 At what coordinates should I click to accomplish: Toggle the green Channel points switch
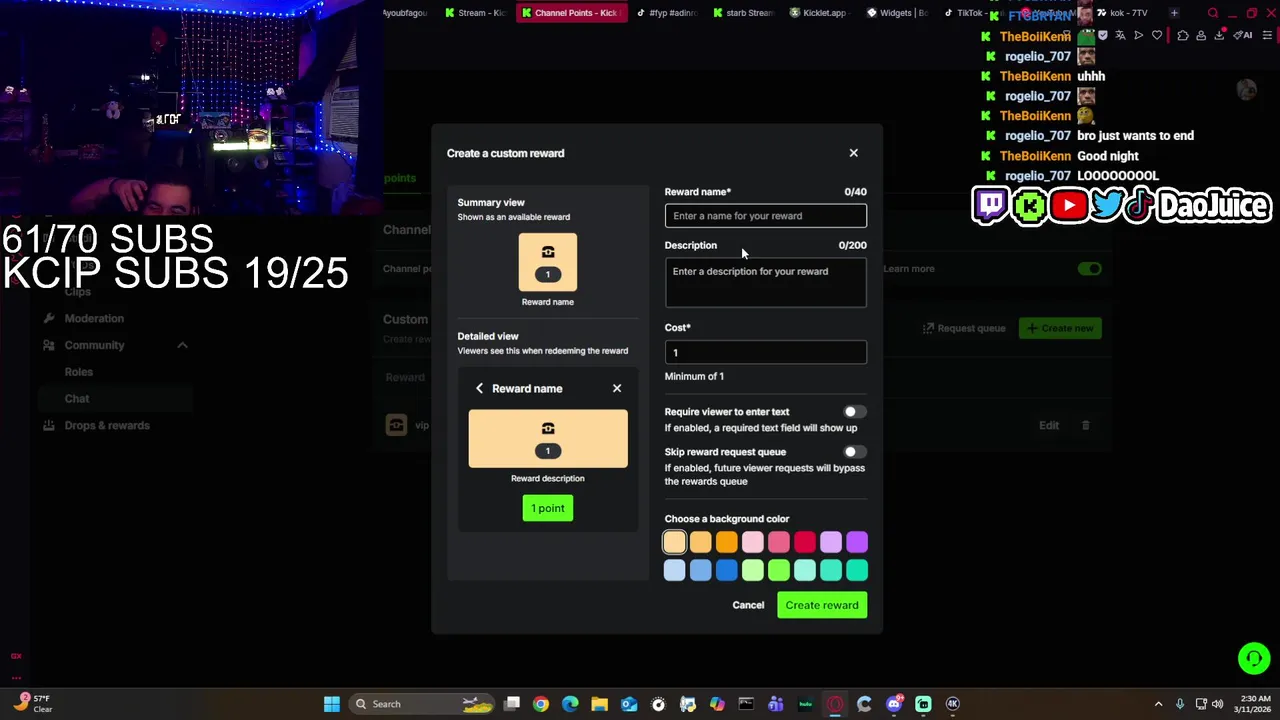pos(1089,269)
